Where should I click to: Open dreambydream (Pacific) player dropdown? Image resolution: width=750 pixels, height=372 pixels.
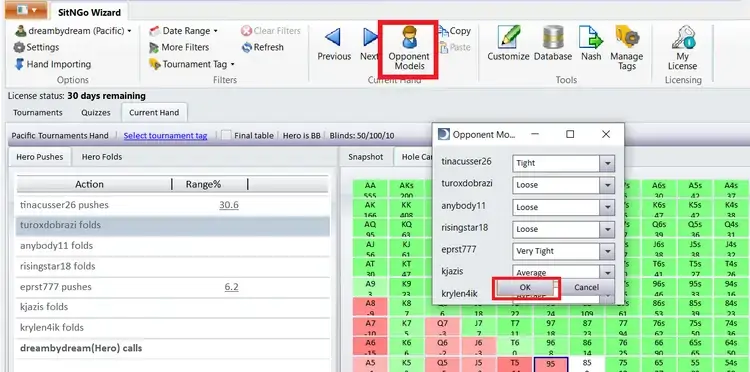click(x=73, y=31)
